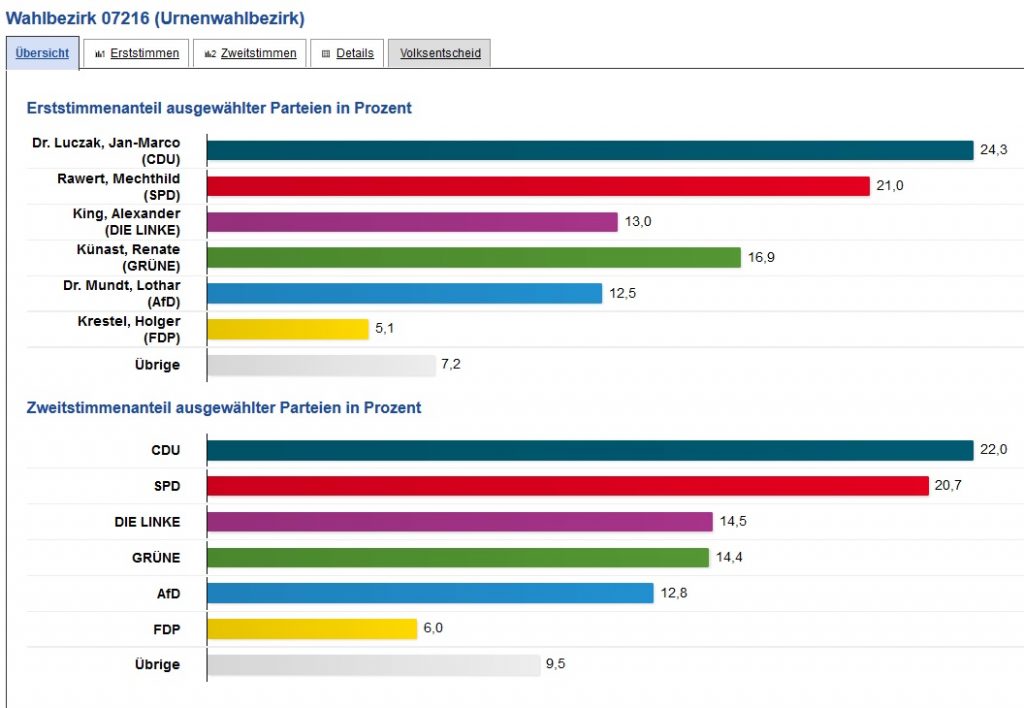Click the DIE LINKE bar in Zweitstimmen chart
Image resolution: width=1024 pixels, height=708 pixels.
coord(460,521)
